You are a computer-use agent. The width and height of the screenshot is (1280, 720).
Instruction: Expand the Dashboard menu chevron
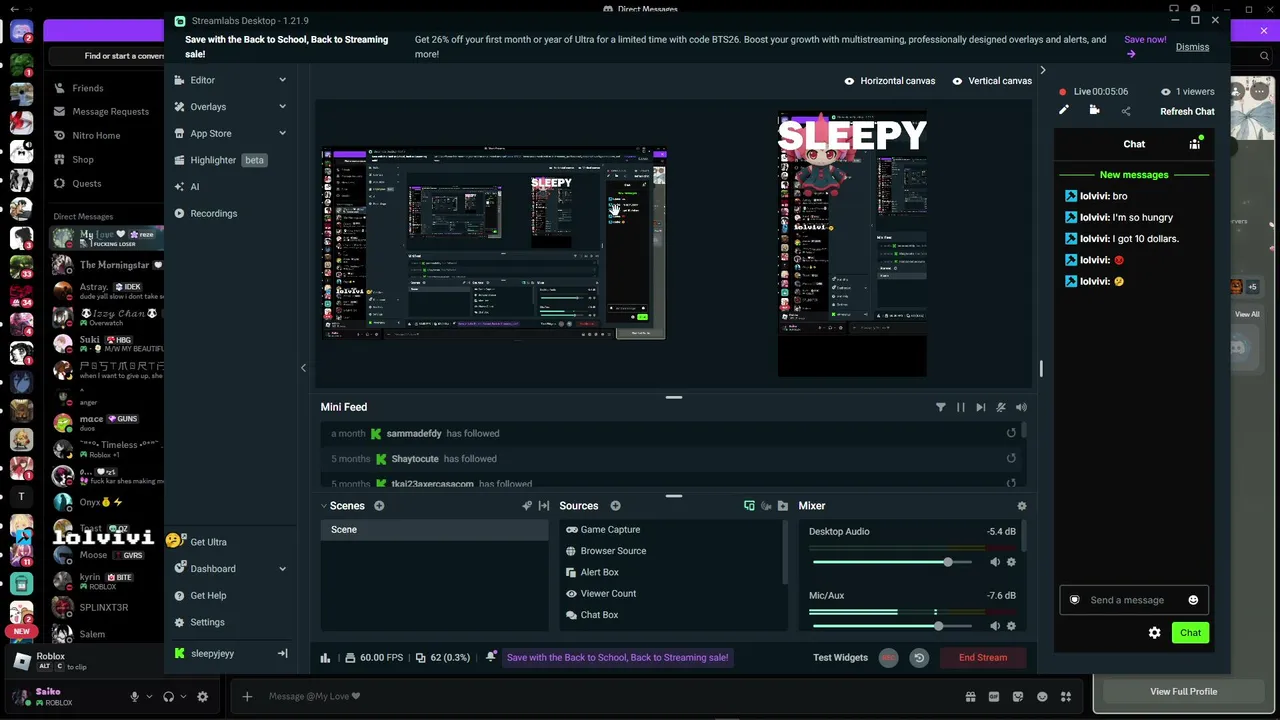click(282, 569)
